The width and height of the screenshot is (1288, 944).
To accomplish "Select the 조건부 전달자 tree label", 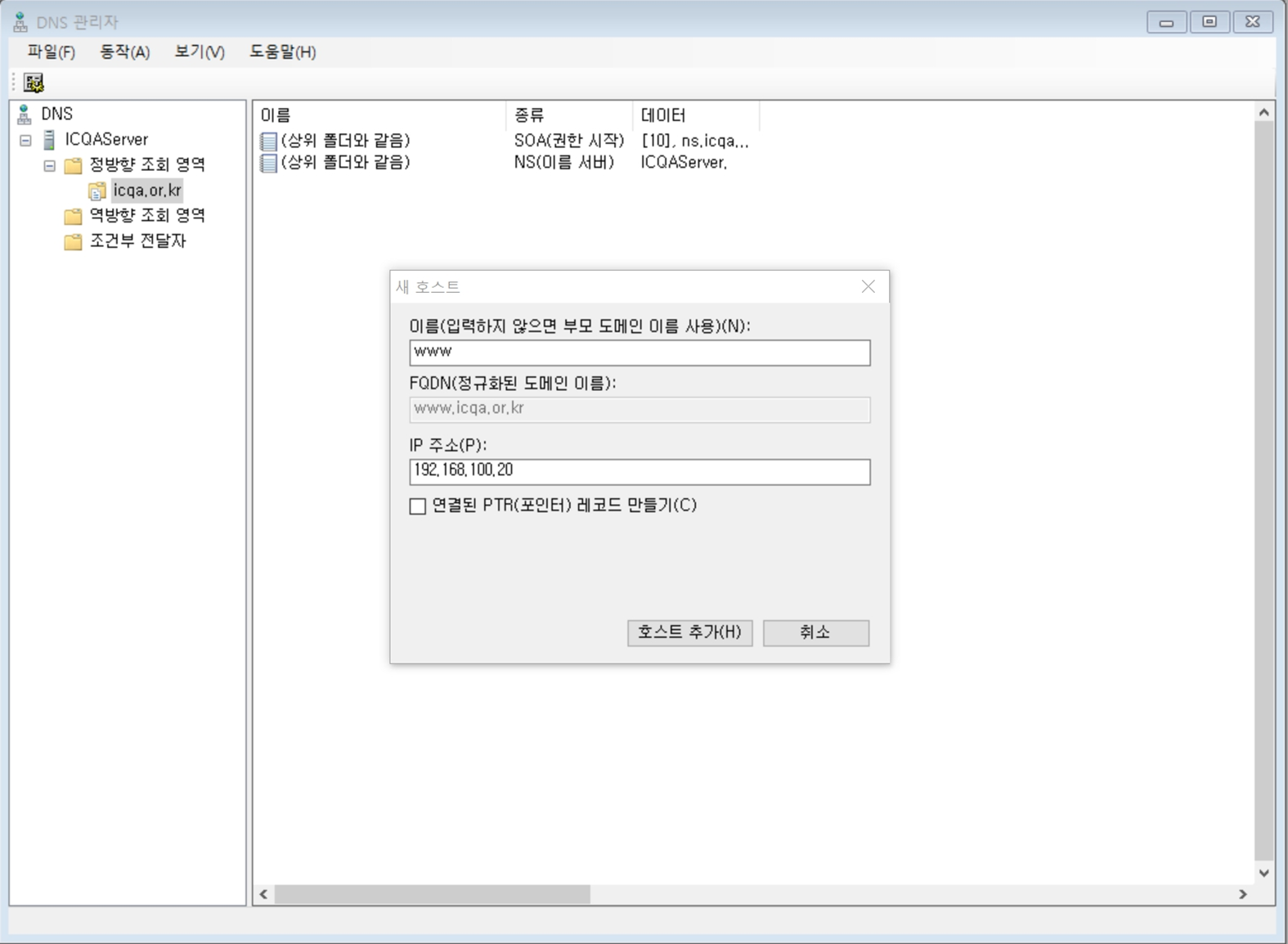I will point(138,240).
